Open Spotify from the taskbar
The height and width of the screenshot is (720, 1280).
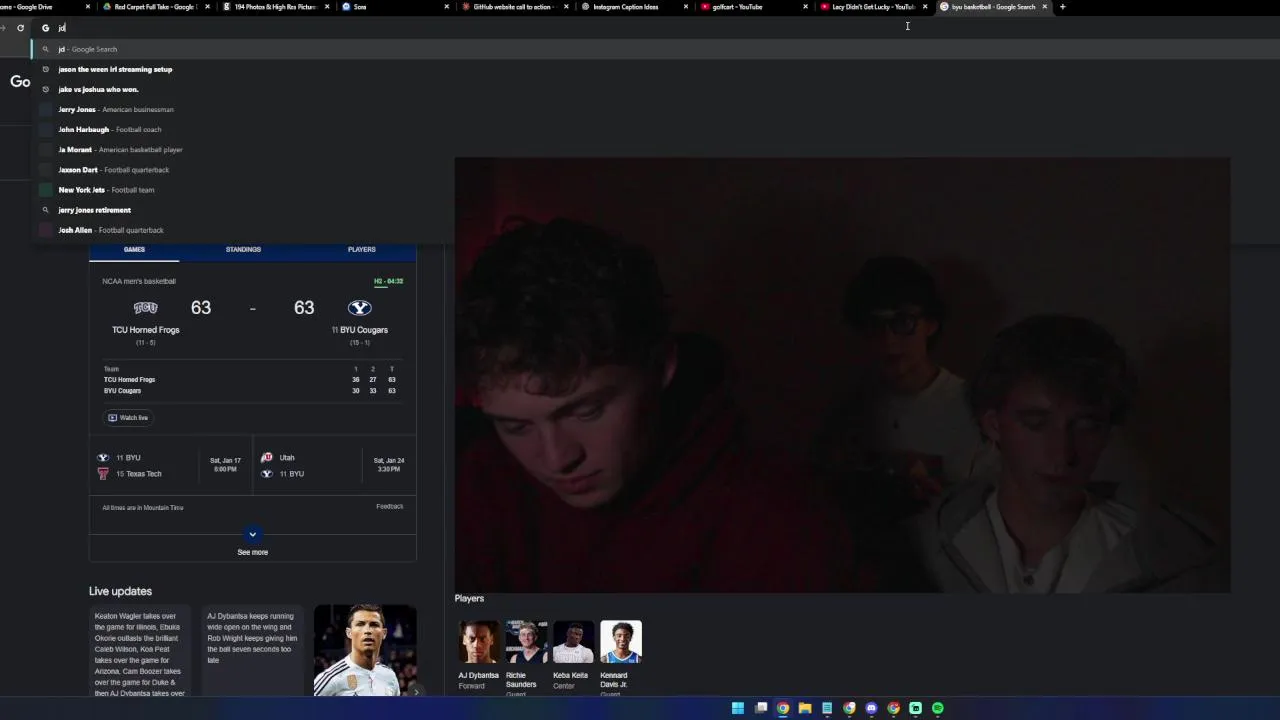pyautogui.click(x=937, y=708)
